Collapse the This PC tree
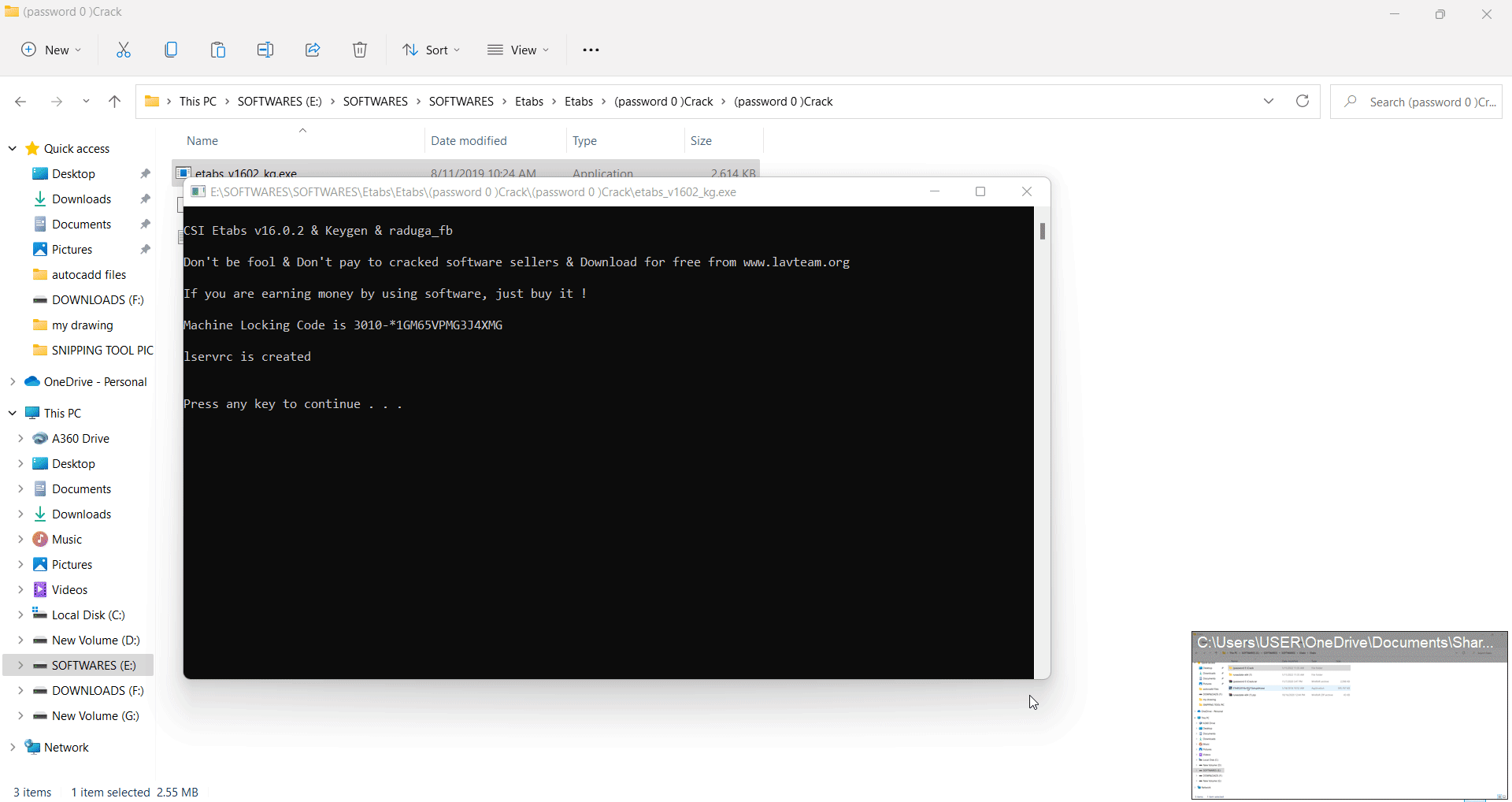The height and width of the screenshot is (802, 1512). tap(13, 414)
